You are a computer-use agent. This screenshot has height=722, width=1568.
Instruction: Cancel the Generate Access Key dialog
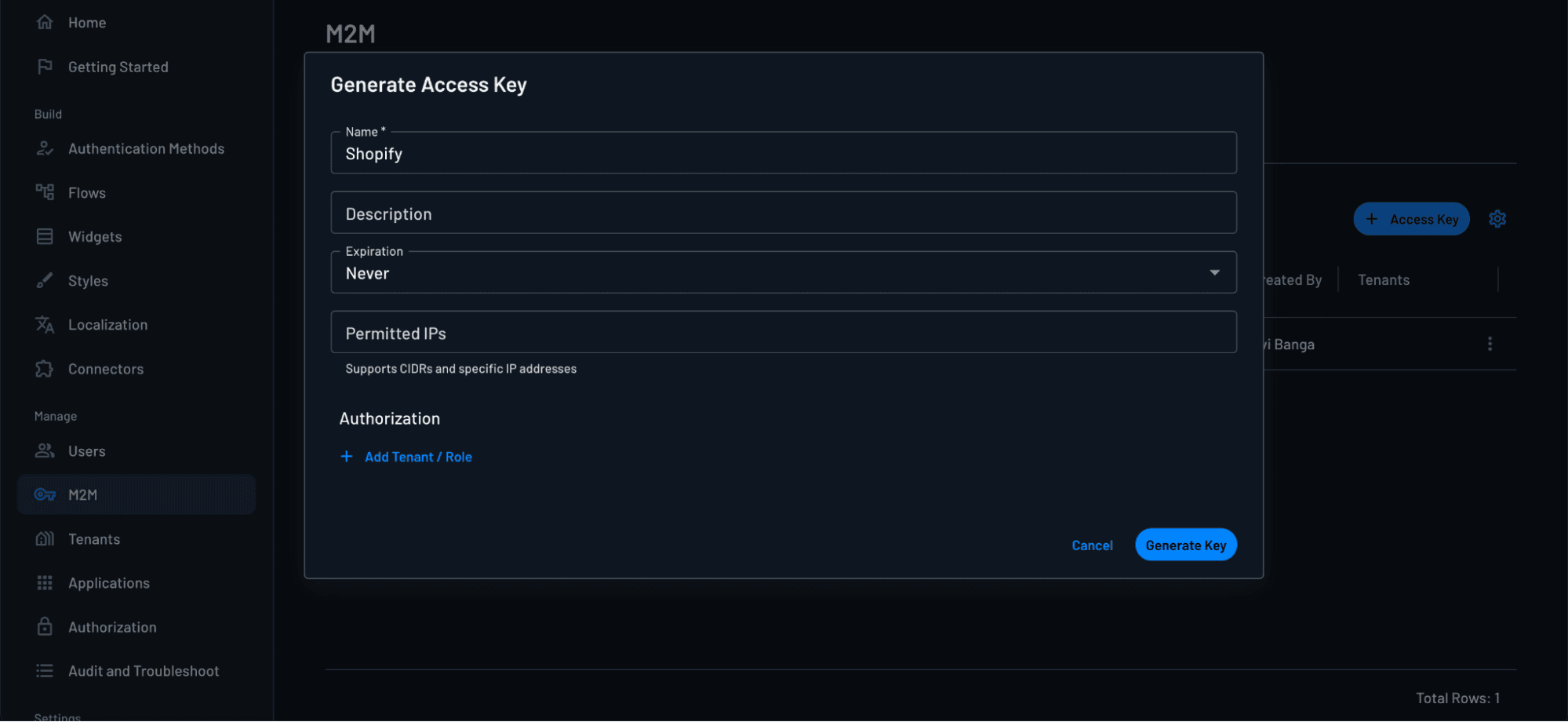[1091, 545]
